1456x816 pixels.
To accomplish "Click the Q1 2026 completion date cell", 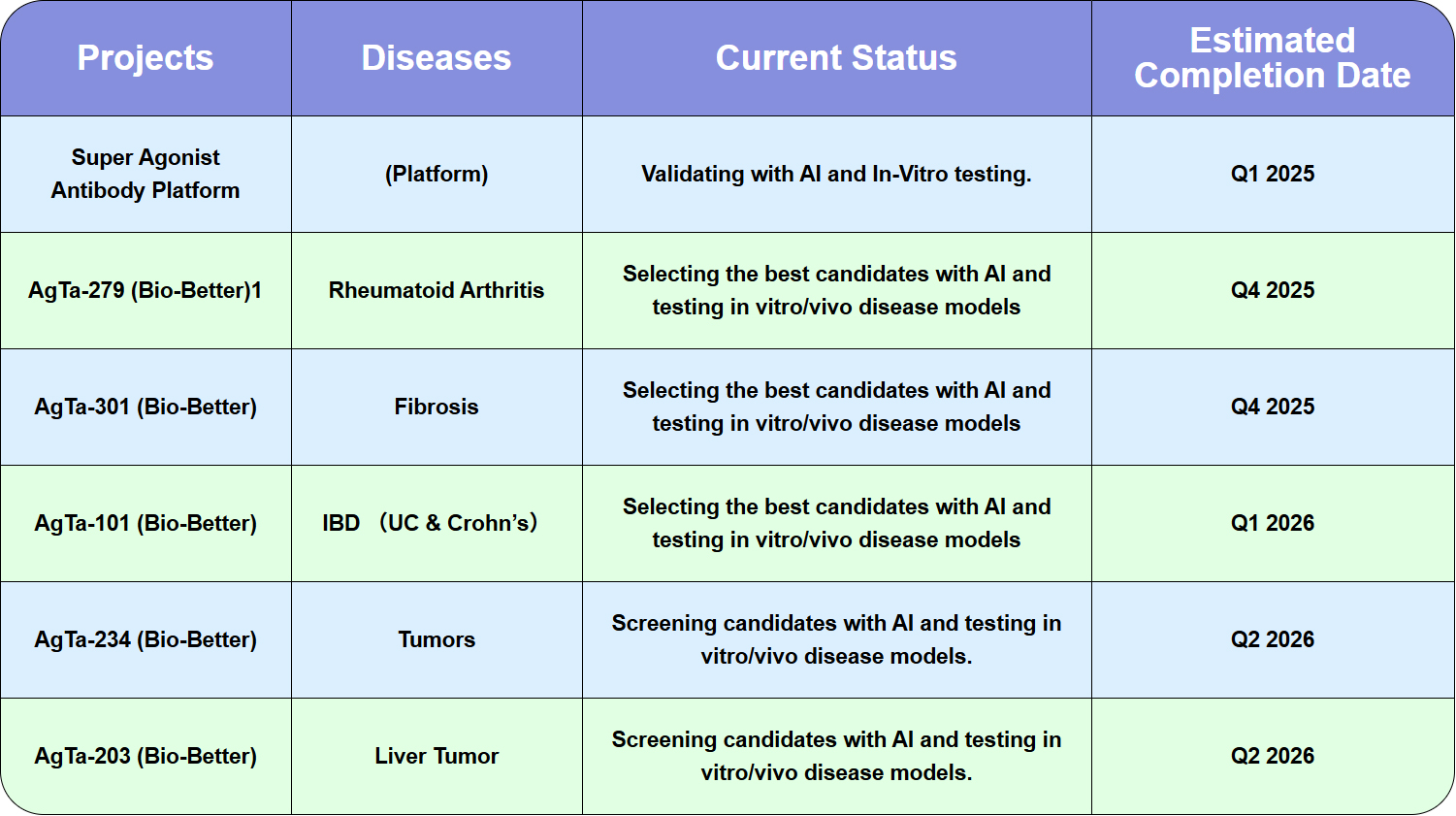I will pyautogui.click(x=1272, y=523).
